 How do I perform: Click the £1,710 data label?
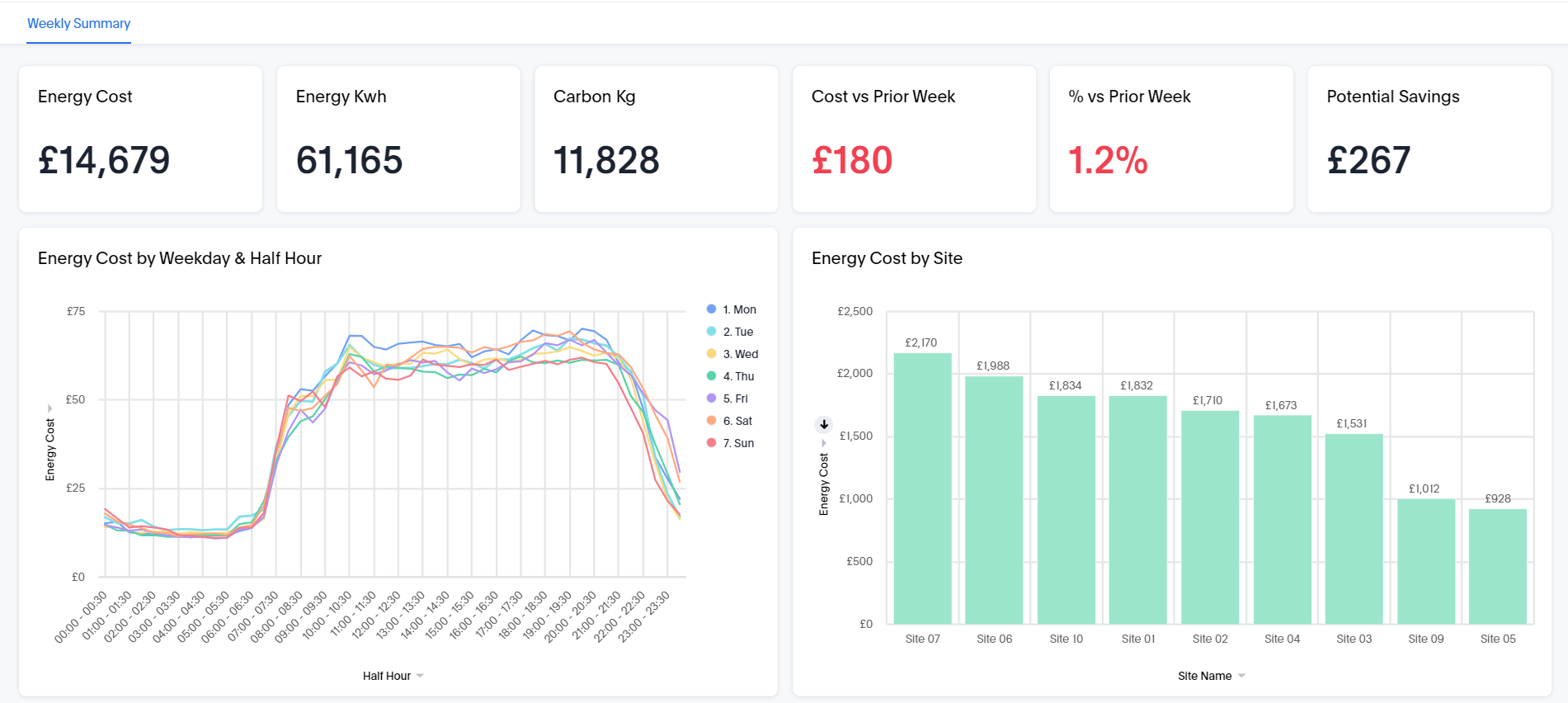(x=1208, y=400)
